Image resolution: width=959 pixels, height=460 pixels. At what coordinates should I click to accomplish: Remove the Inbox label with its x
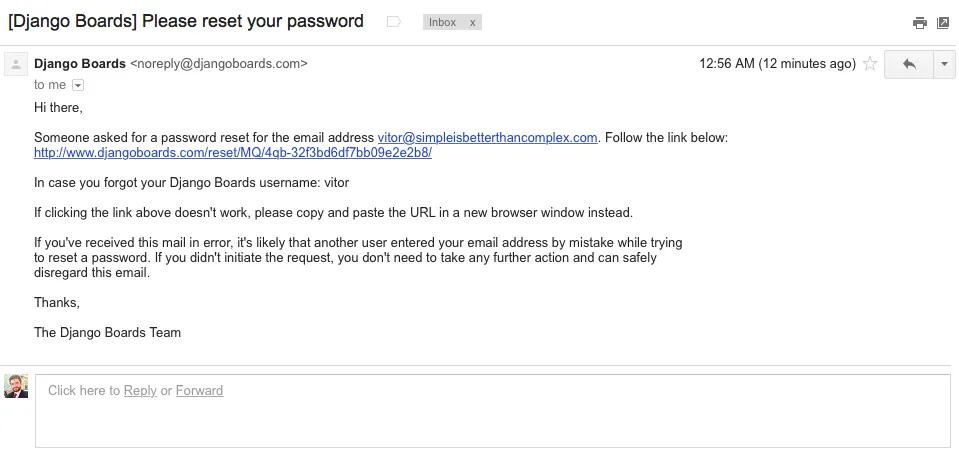473,22
